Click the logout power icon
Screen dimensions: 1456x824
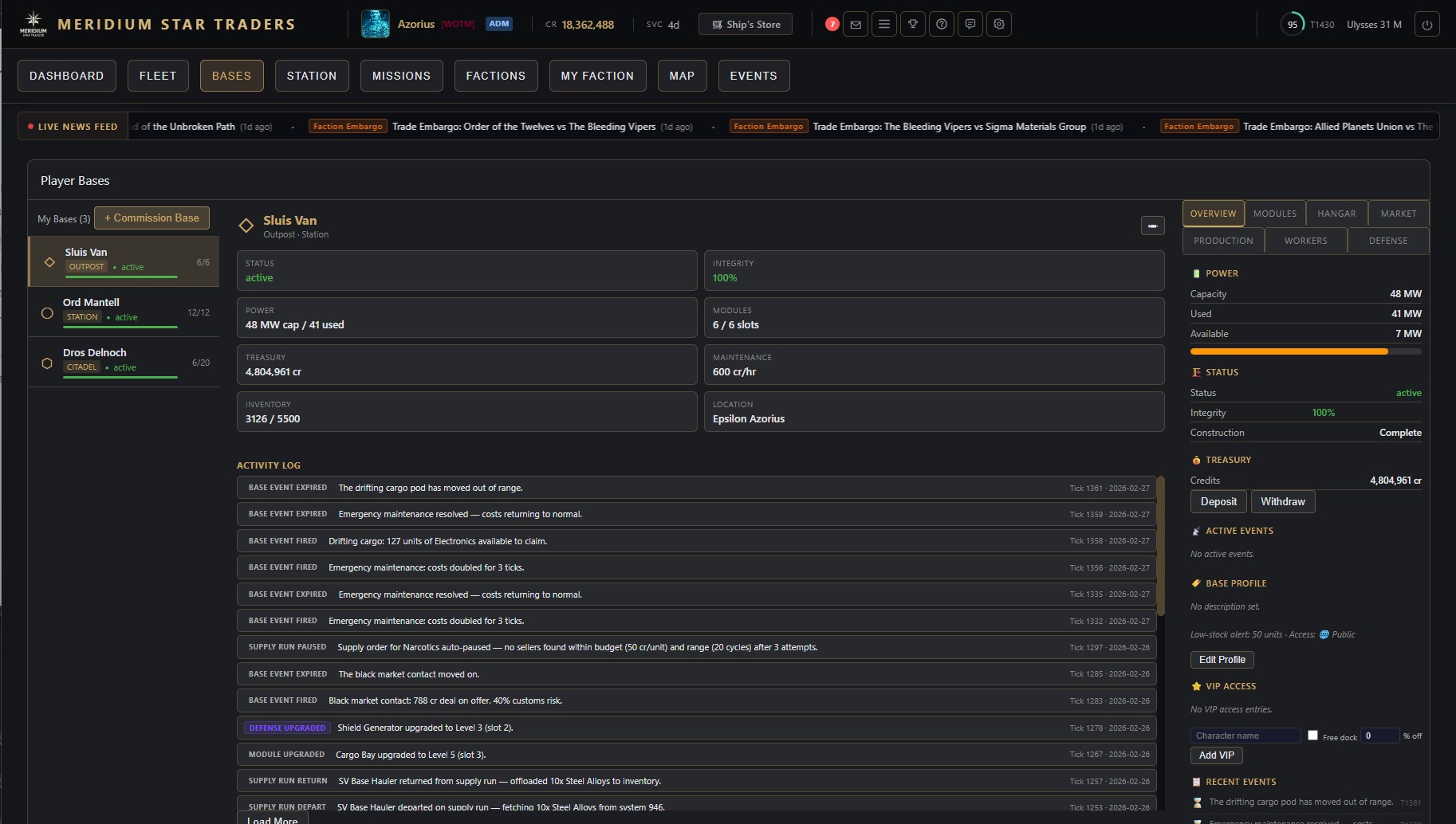1427,24
